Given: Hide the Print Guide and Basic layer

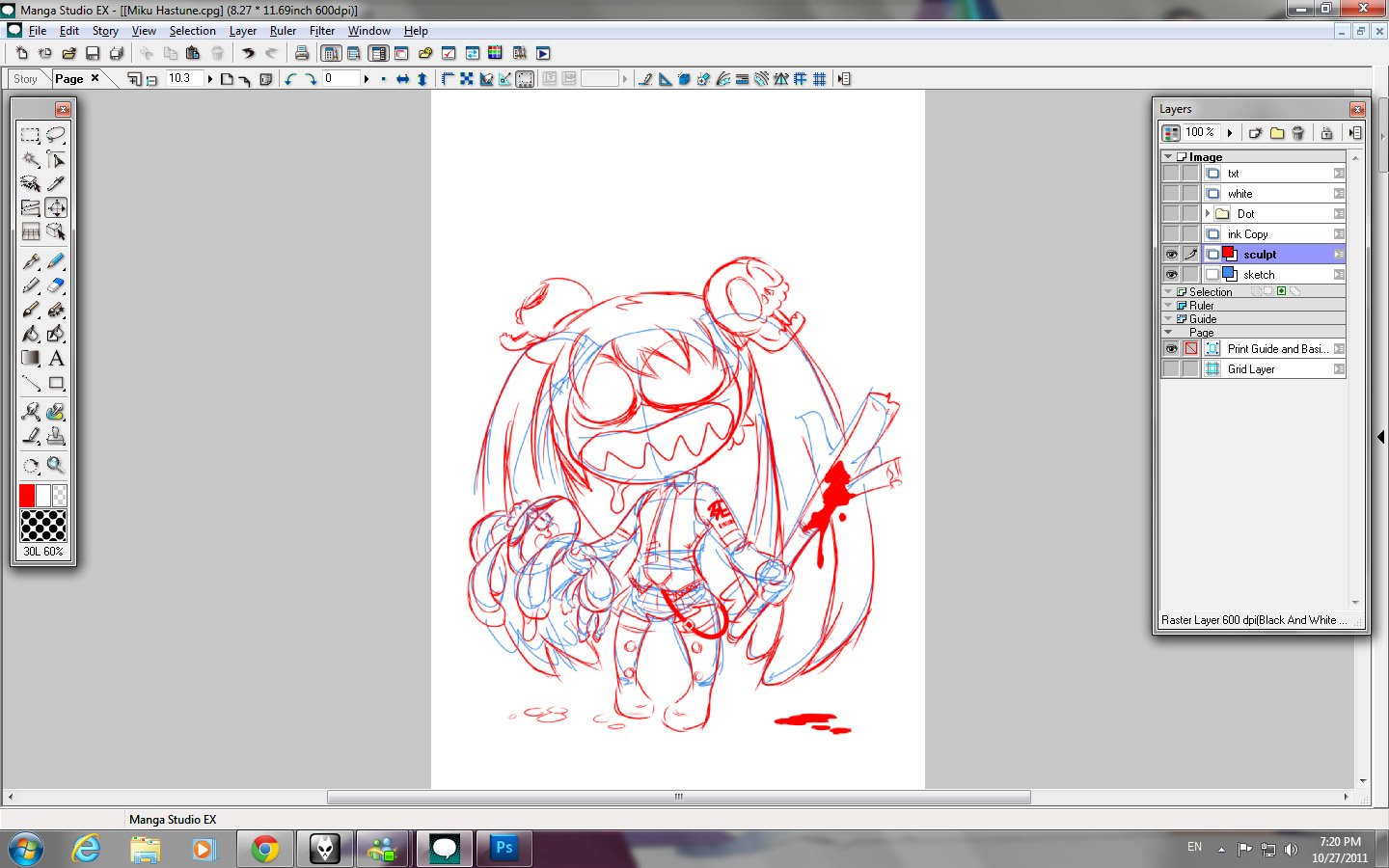Looking at the screenshot, I should coord(1171,349).
